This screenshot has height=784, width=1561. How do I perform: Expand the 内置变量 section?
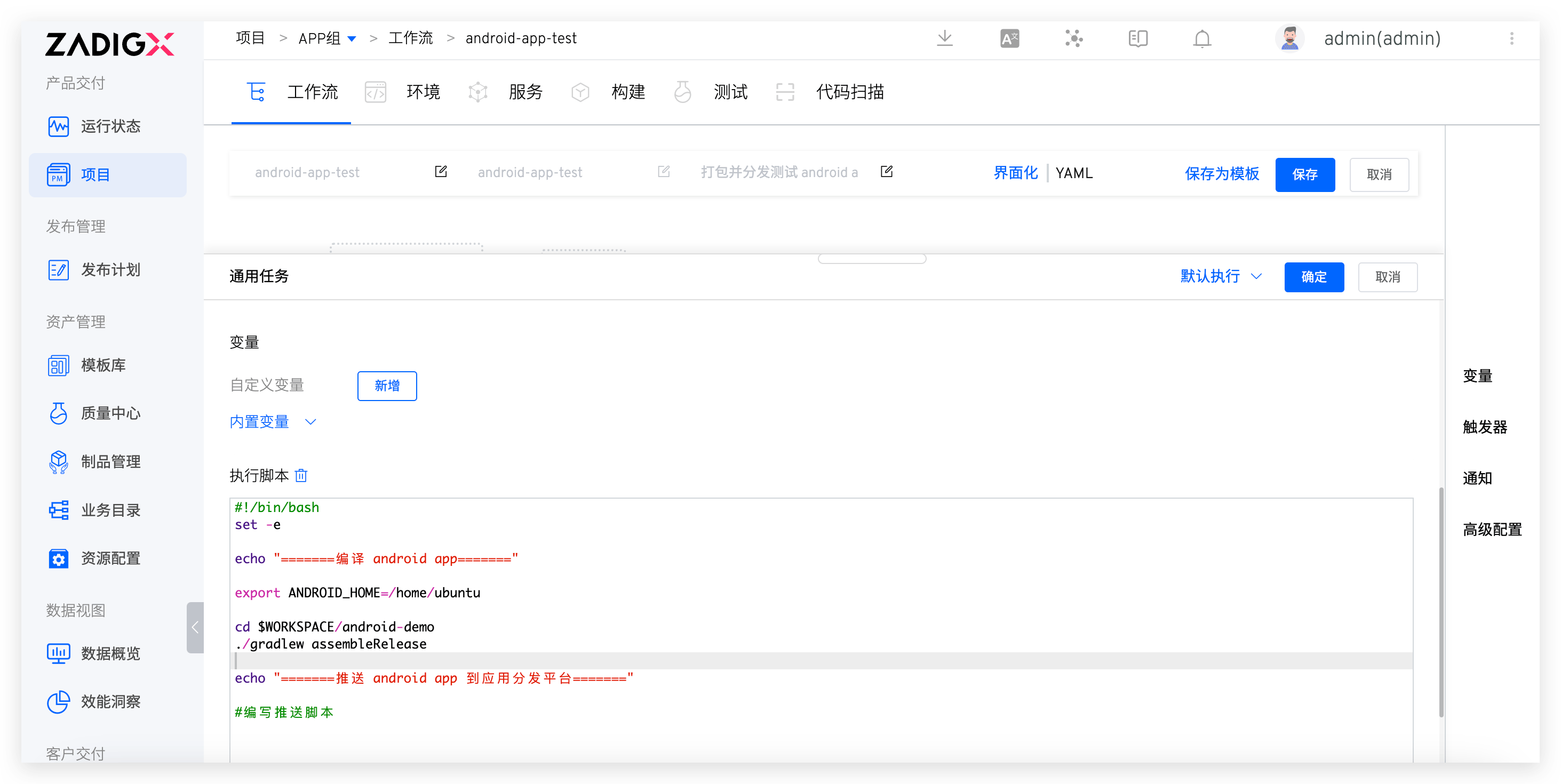click(273, 422)
